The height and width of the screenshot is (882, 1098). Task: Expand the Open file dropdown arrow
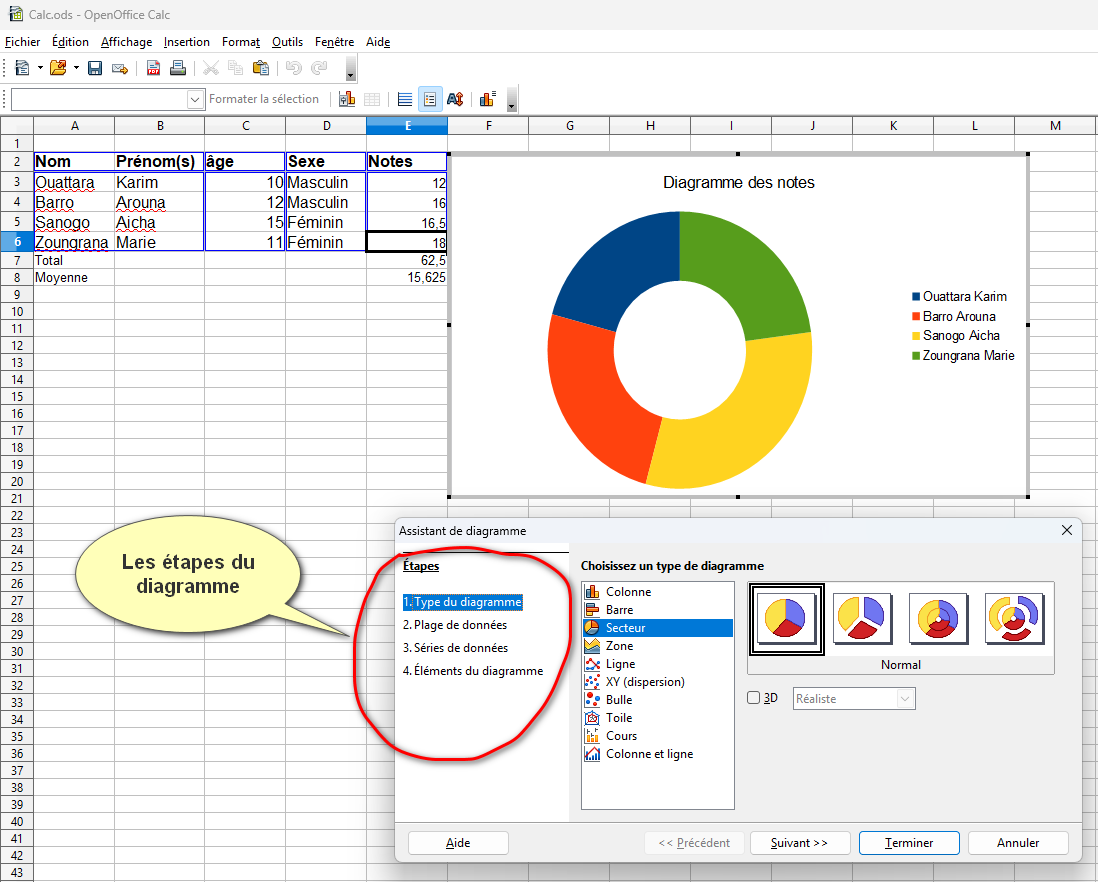click(x=75, y=68)
